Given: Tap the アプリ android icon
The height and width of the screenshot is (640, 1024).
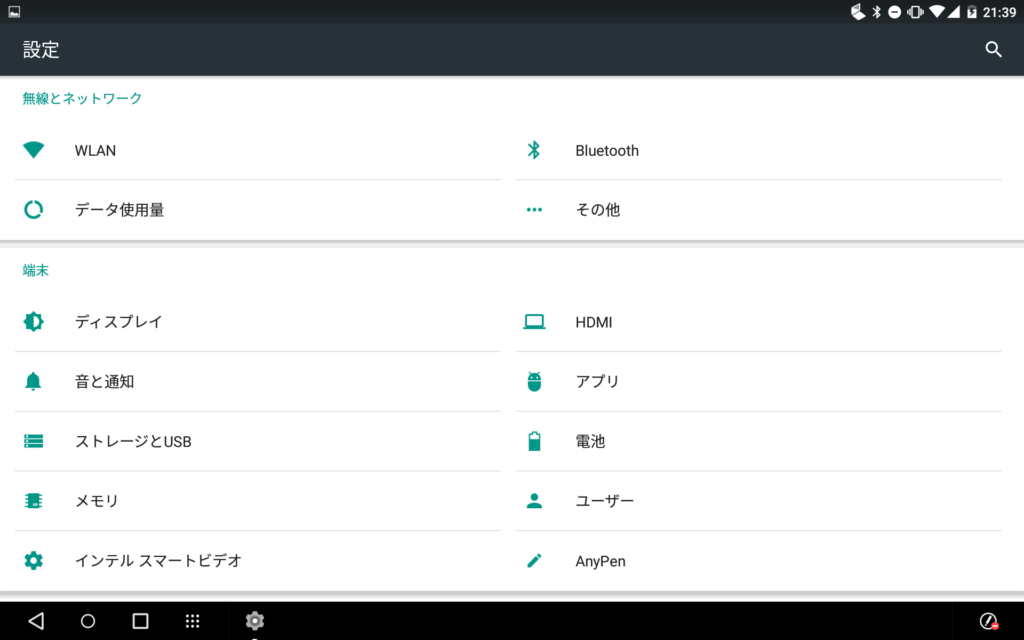Looking at the screenshot, I should coord(534,381).
